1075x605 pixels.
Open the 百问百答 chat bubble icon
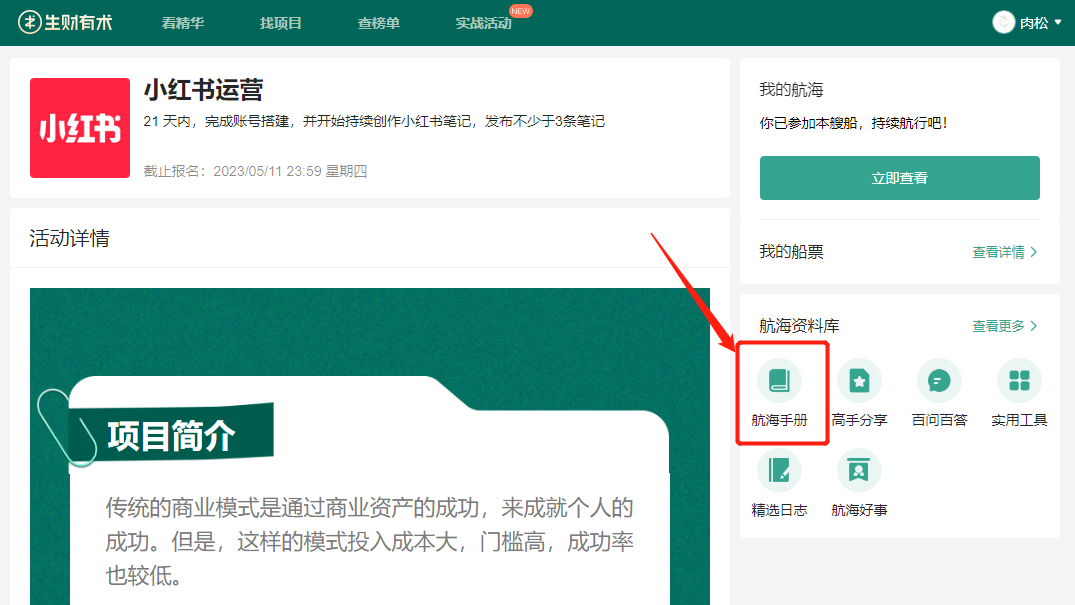(939, 381)
